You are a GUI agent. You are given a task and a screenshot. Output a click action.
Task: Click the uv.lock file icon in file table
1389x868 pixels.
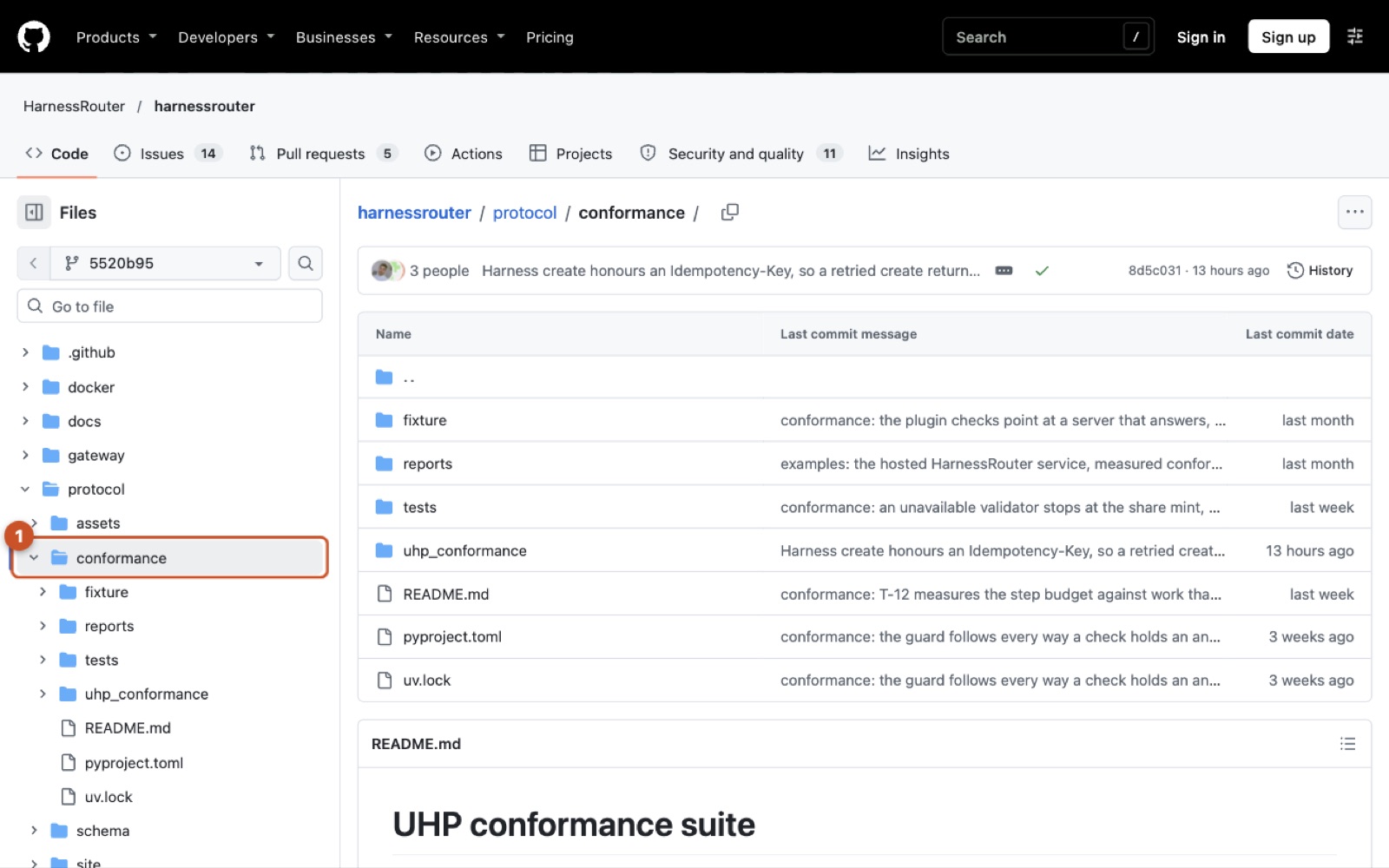click(384, 681)
